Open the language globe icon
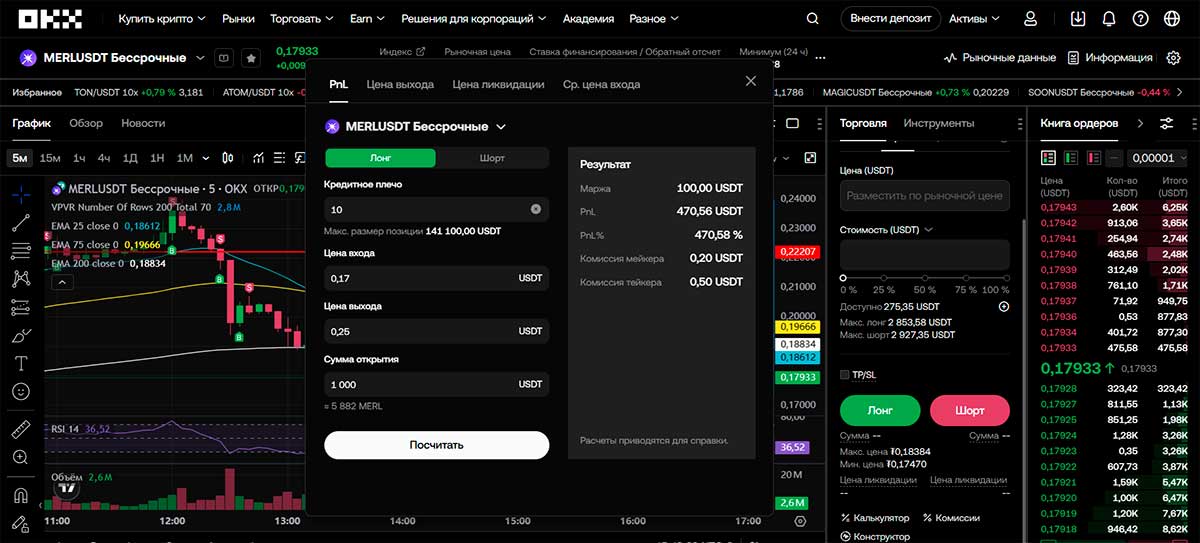1200x543 pixels. point(1172,18)
